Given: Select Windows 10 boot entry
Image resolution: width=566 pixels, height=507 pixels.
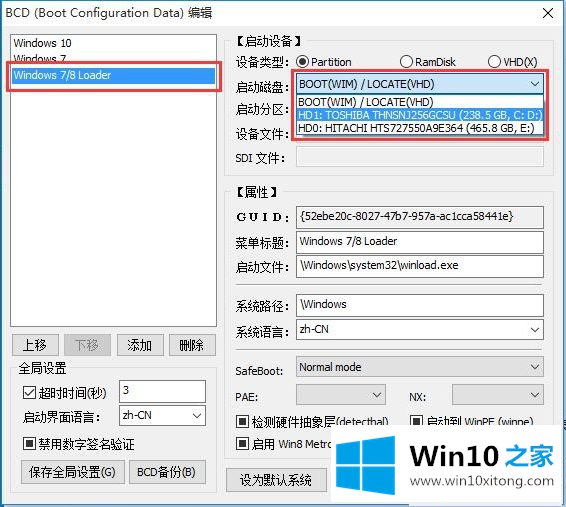Looking at the screenshot, I should coord(113,43).
